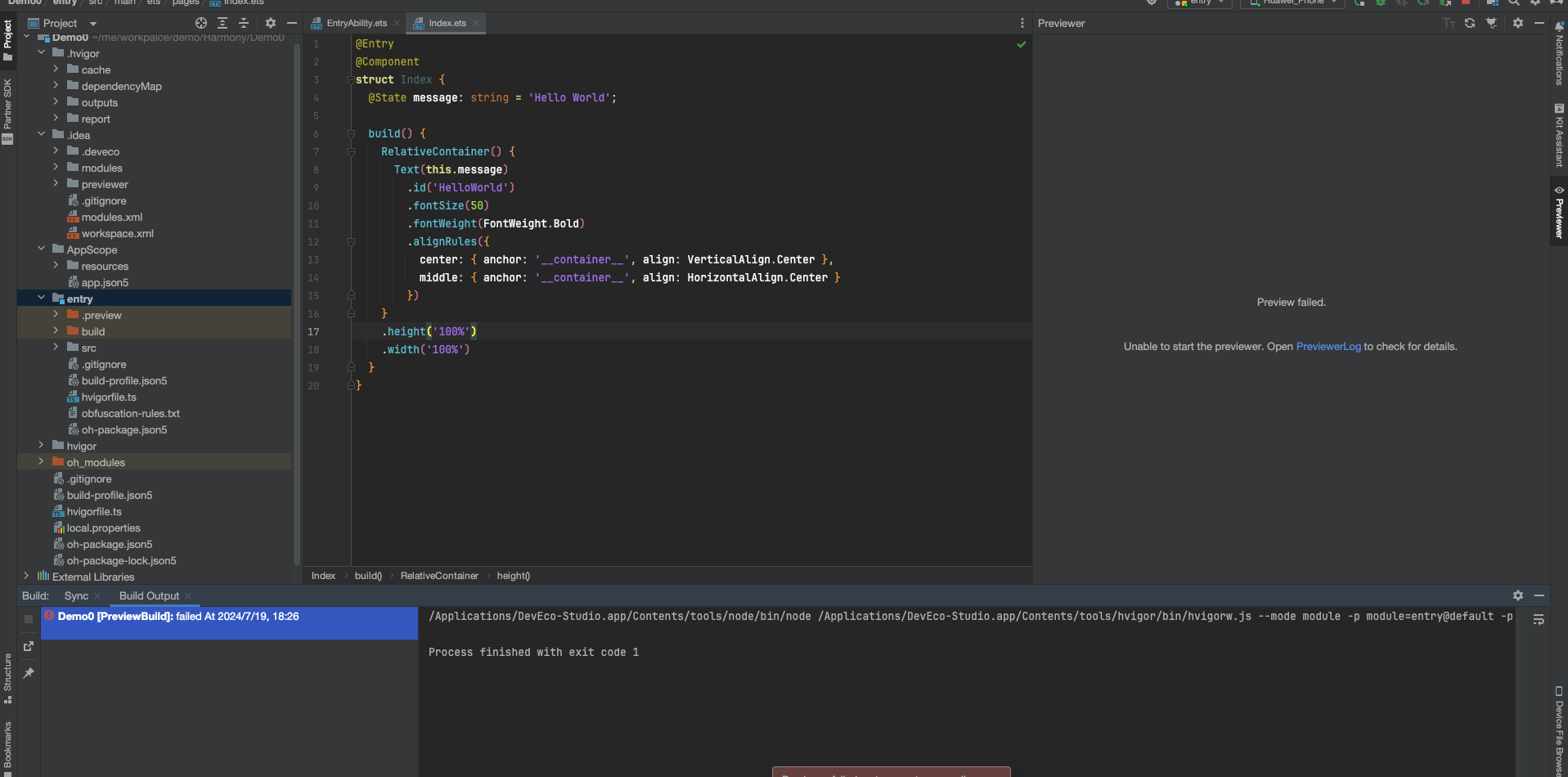This screenshot has height=777, width=1568.
Task: Toggle the Previewer sidebar button
Action: pos(1559,212)
